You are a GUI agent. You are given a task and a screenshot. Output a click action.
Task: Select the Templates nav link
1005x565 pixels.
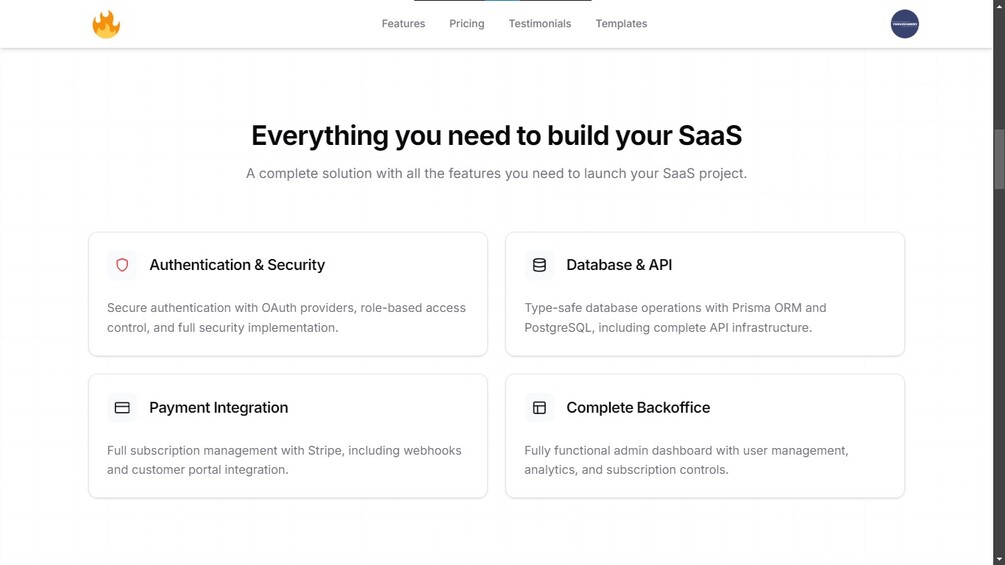621,24
